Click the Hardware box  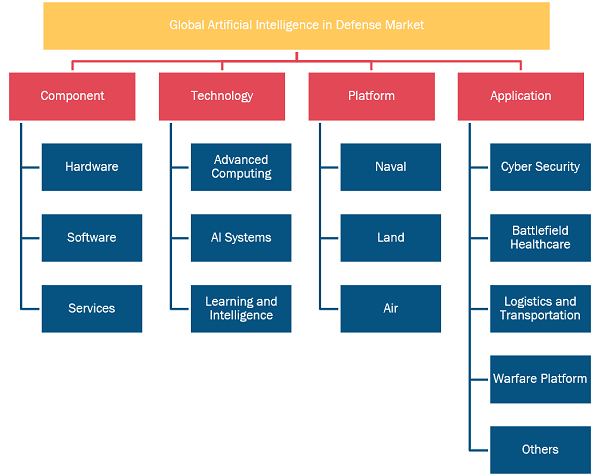coord(92,167)
